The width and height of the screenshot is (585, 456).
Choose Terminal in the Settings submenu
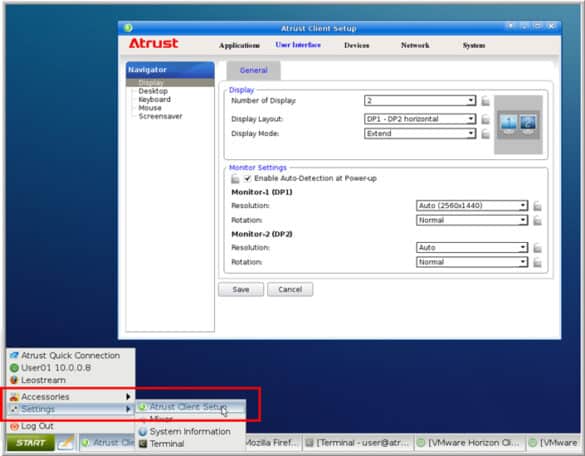click(x=190, y=444)
